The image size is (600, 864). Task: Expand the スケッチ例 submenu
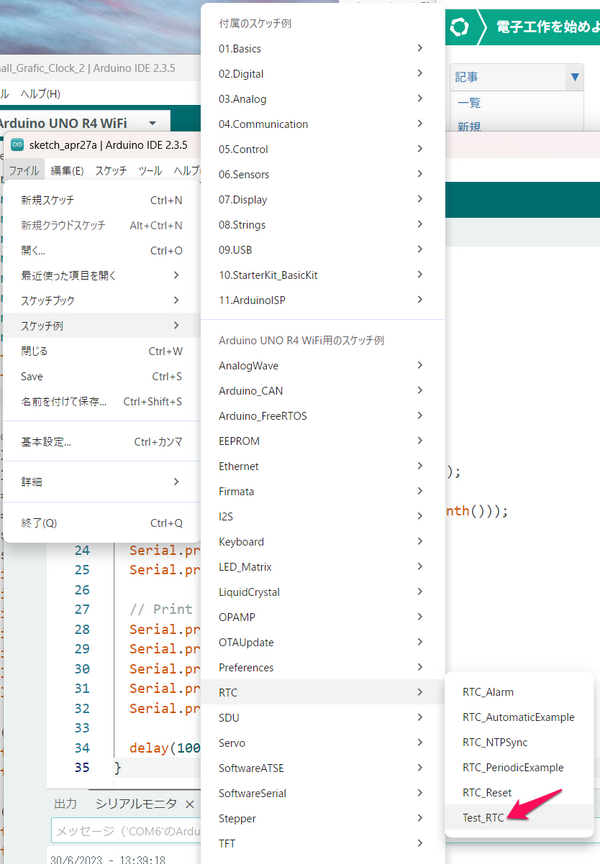(101, 326)
